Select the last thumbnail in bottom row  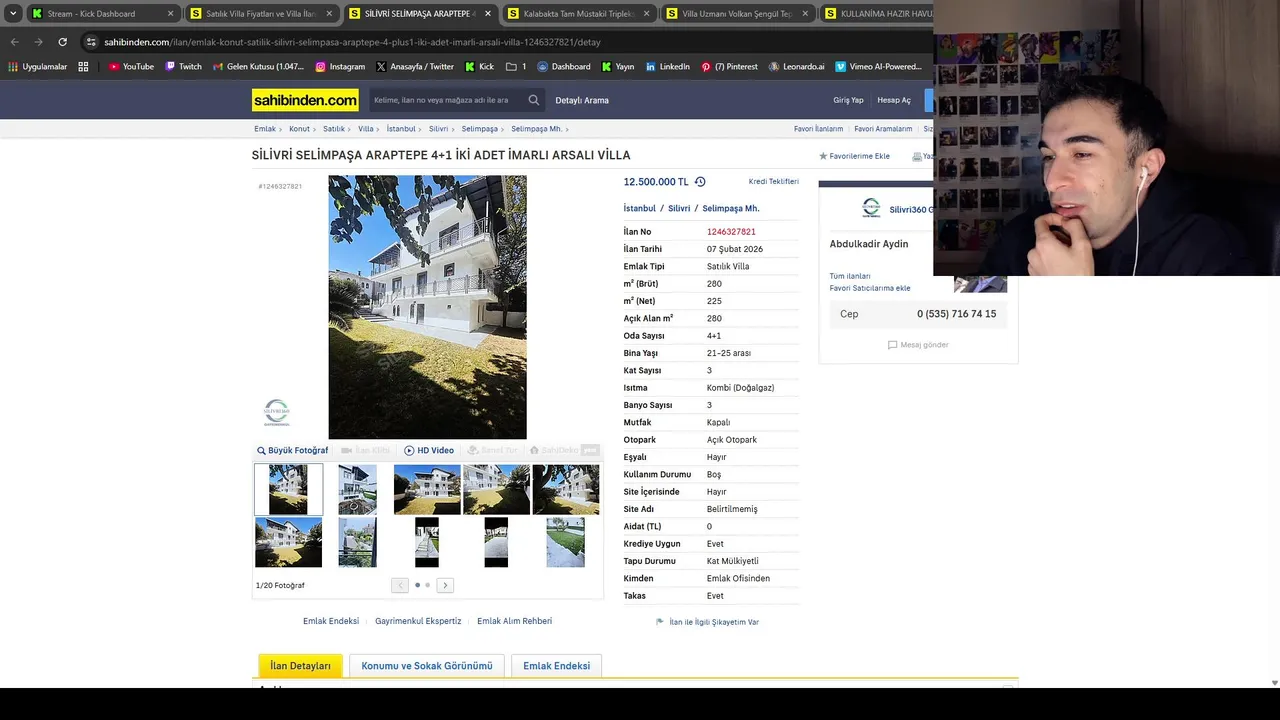(x=565, y=542)
